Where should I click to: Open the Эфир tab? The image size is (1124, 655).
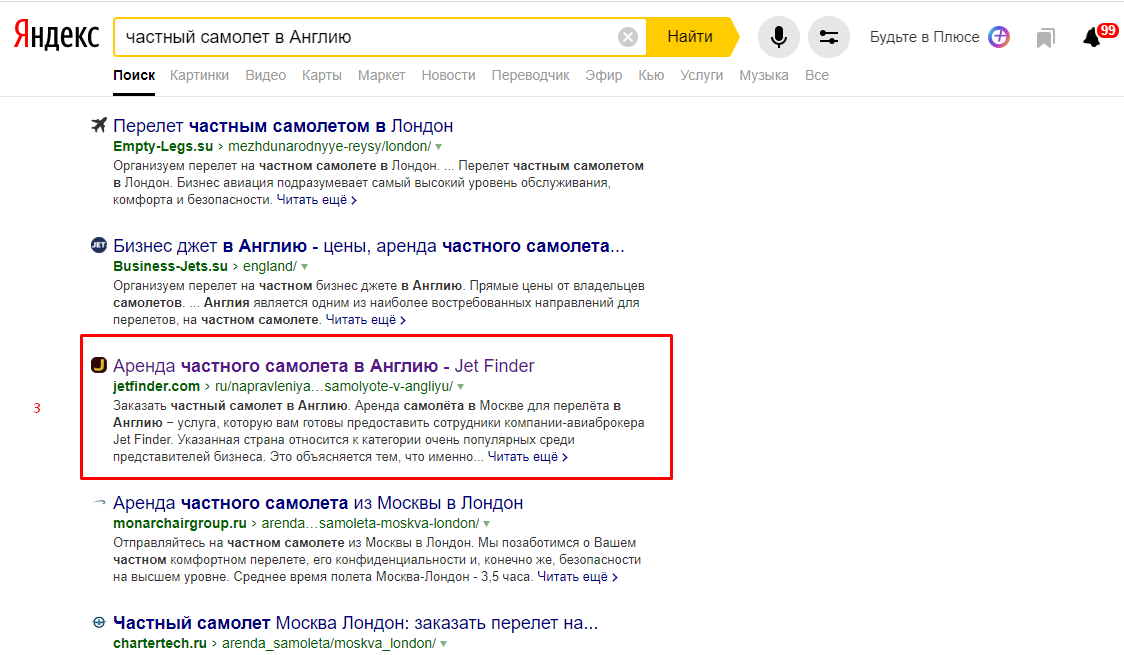point(604,75)
